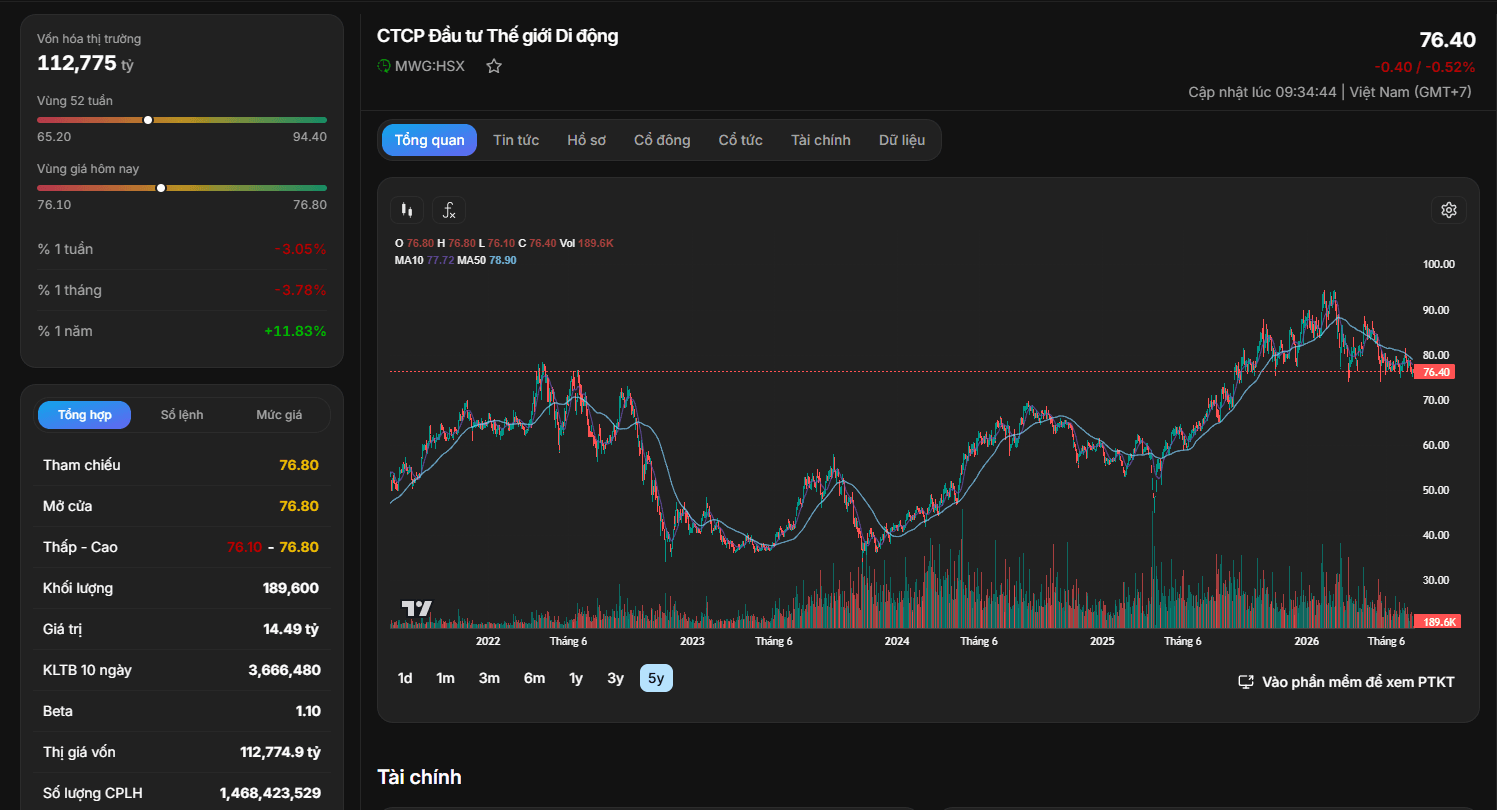Click the monitor icon beside PTKT link
The width and height of the screenshot is (1497, 810).
pyautogui.click(x=1246, y=682)
